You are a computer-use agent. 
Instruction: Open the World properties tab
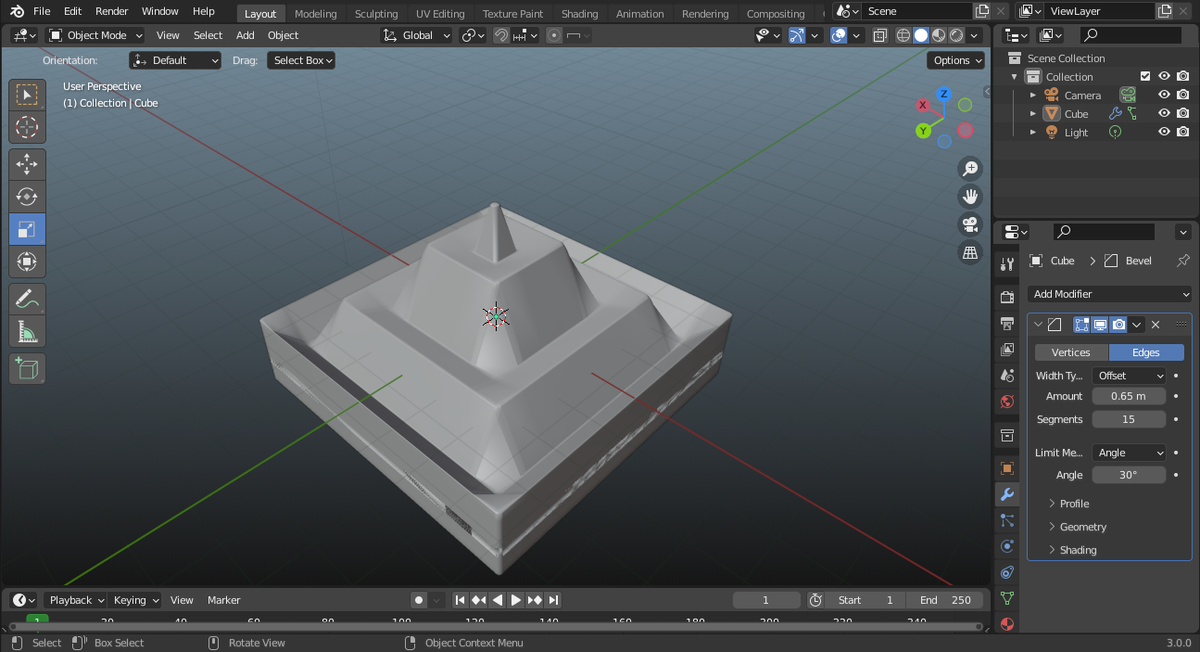tap(1007, 401)
